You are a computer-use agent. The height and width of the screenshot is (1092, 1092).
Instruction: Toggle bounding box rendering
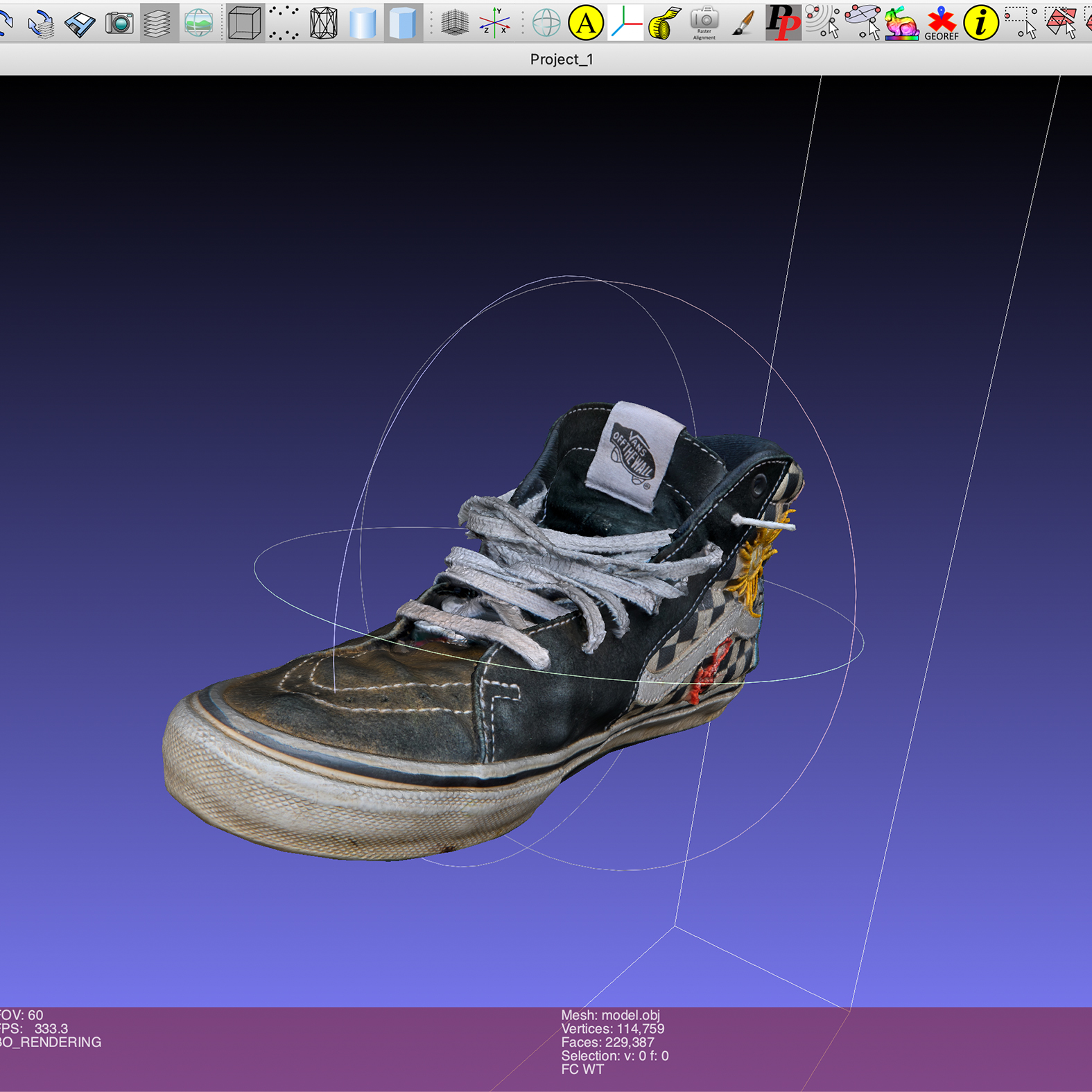(244, 23)
